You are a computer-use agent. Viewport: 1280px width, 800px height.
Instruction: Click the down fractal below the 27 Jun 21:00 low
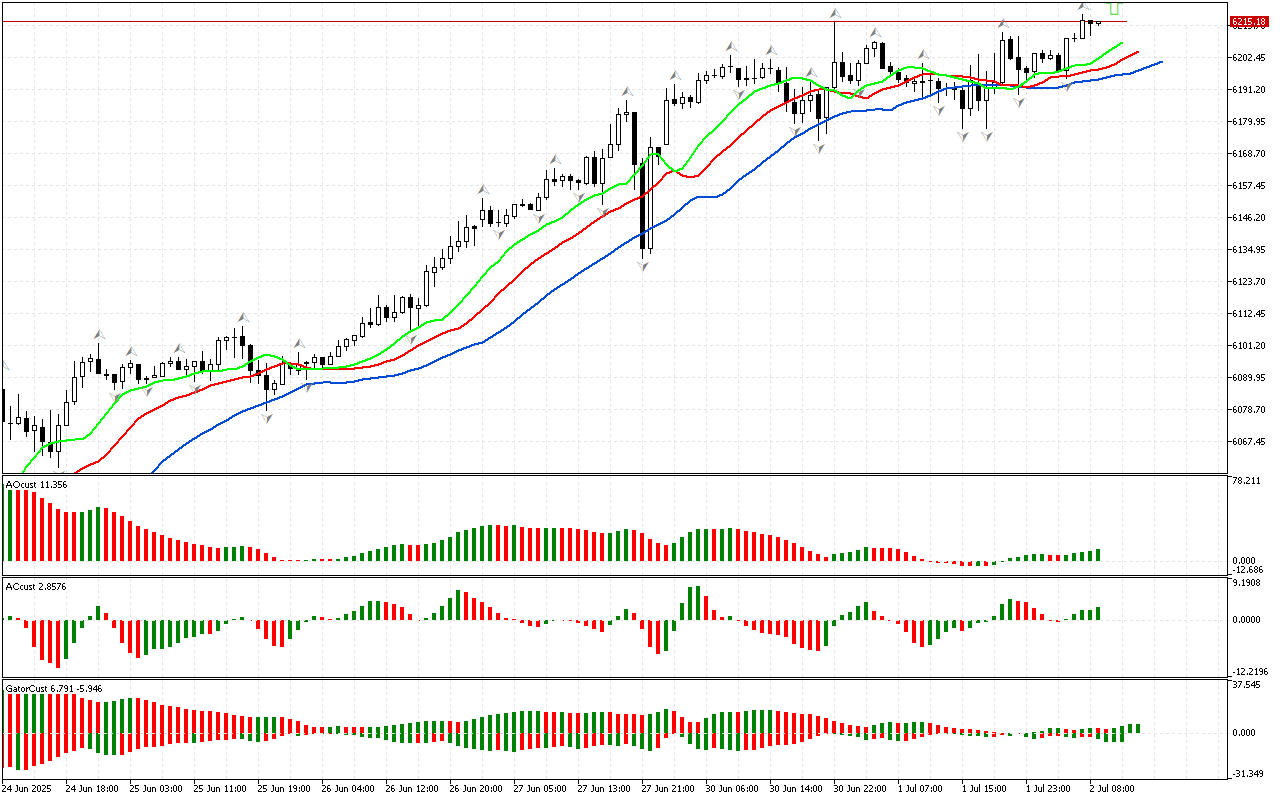click(x=643, y=266)
